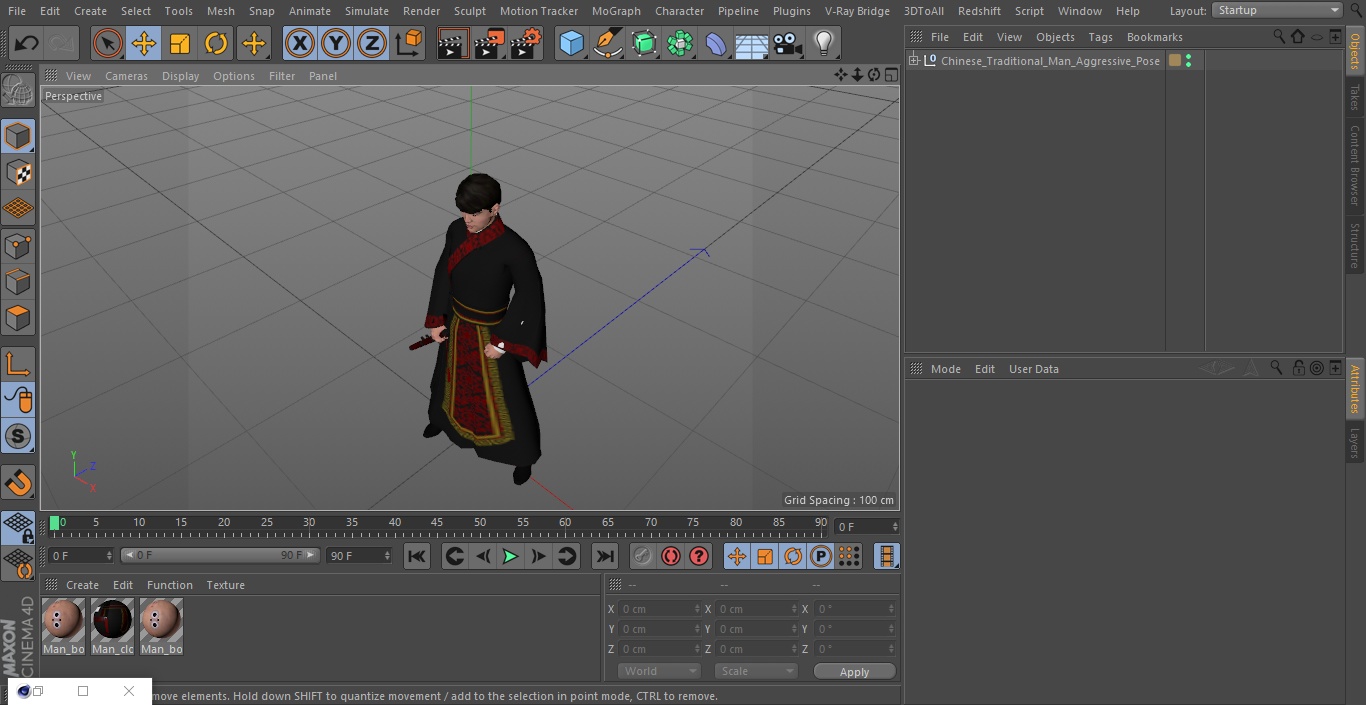This screenshot has width=1366, height=705.
Task: Open the Simulate menu
Action: tap(367, 11)
